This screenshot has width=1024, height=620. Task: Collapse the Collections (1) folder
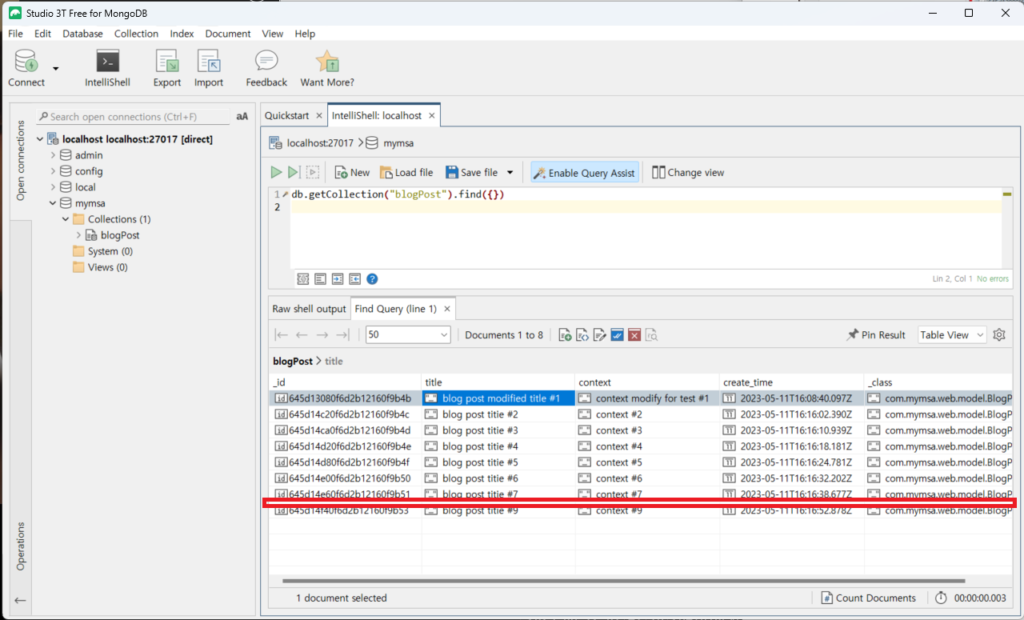(x=65, y=220)
